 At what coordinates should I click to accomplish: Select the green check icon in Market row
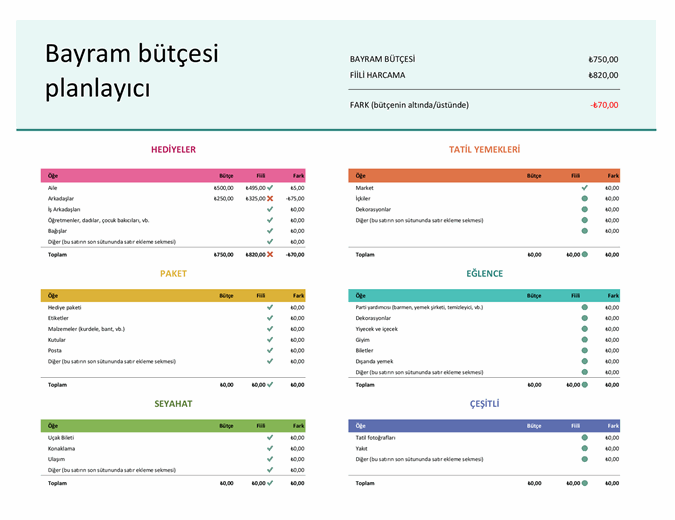(x=584, y=187)
